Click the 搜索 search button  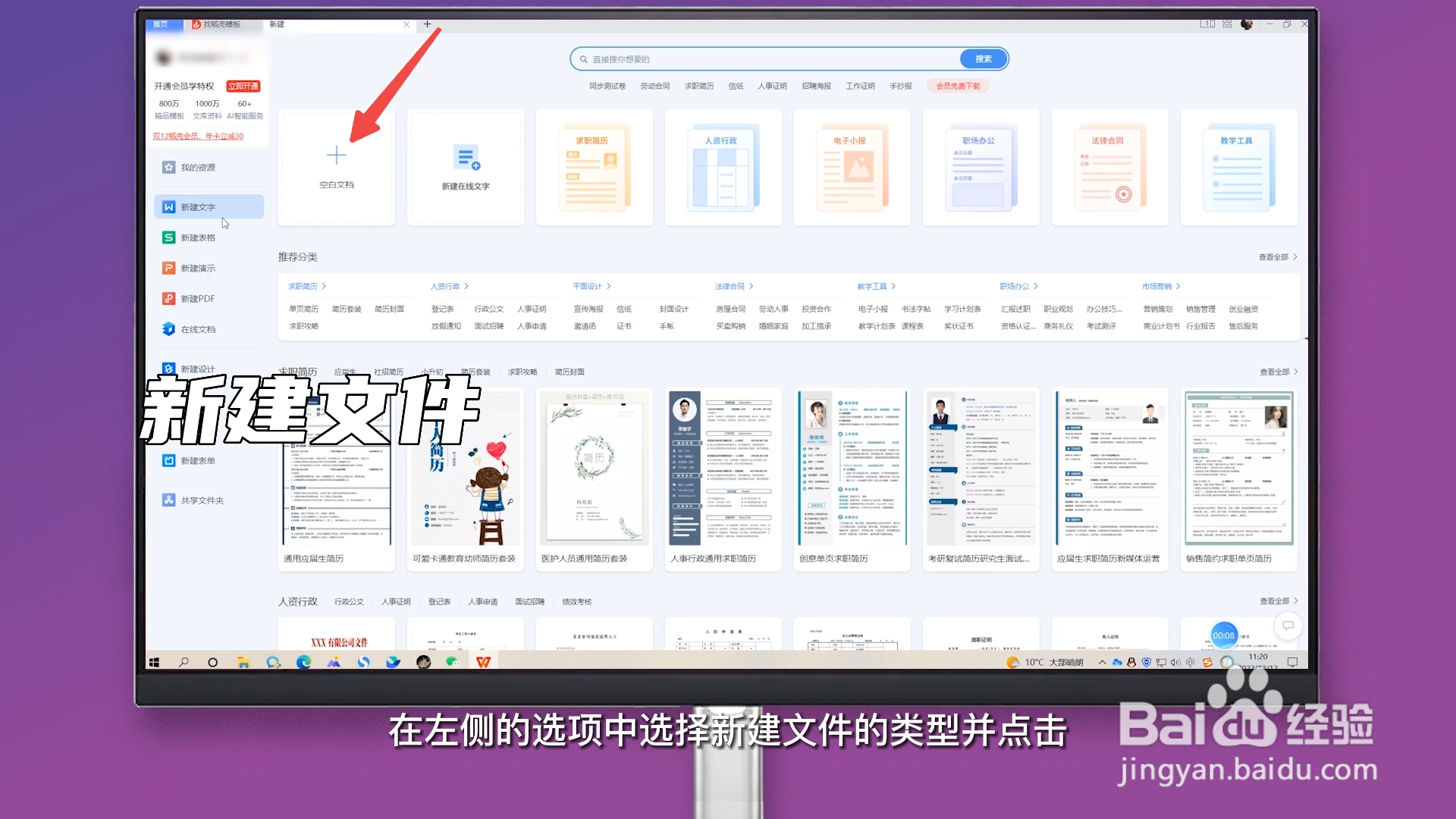984,59
